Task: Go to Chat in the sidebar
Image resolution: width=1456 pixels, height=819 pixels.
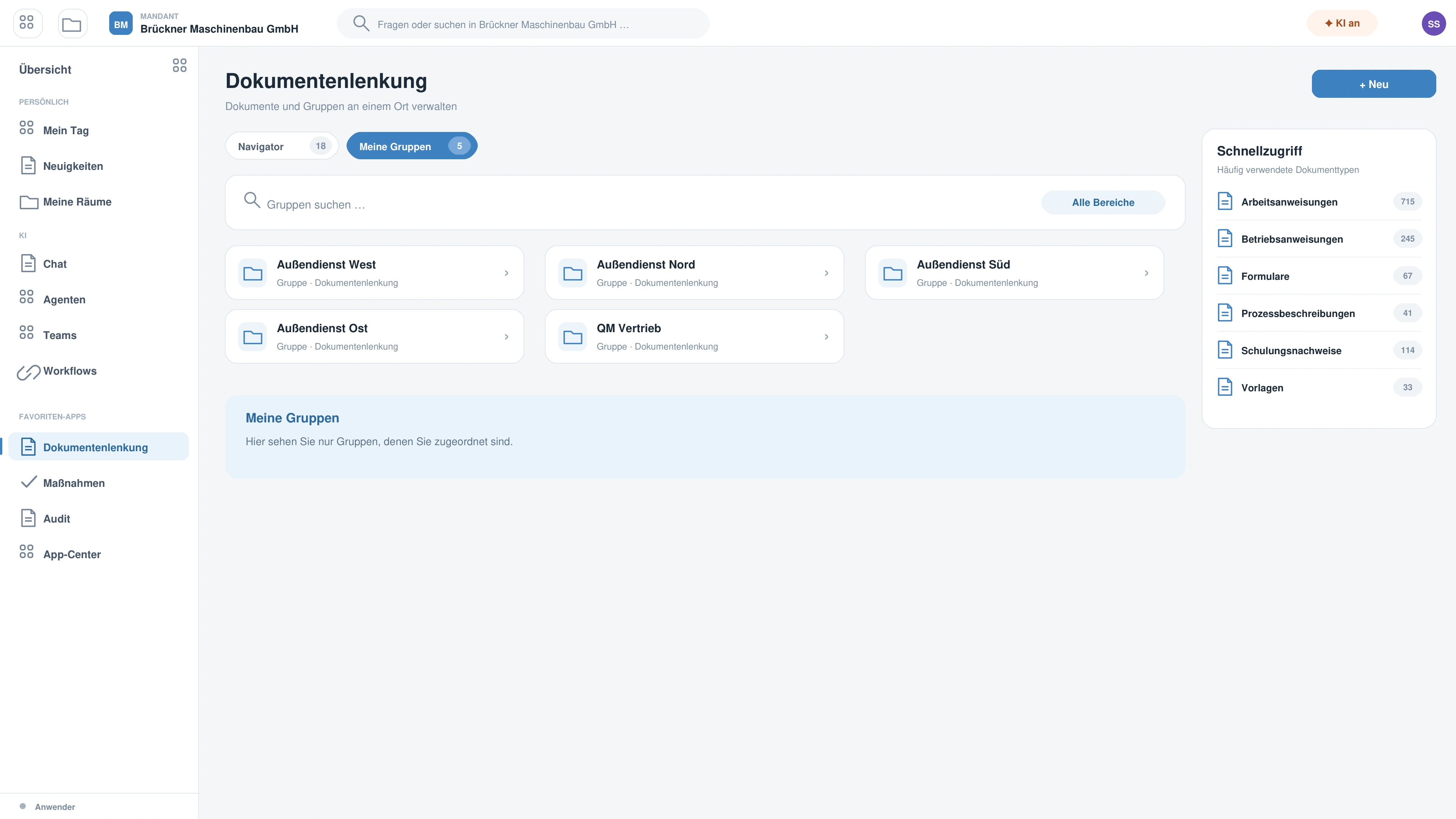Action: point(98,264)
